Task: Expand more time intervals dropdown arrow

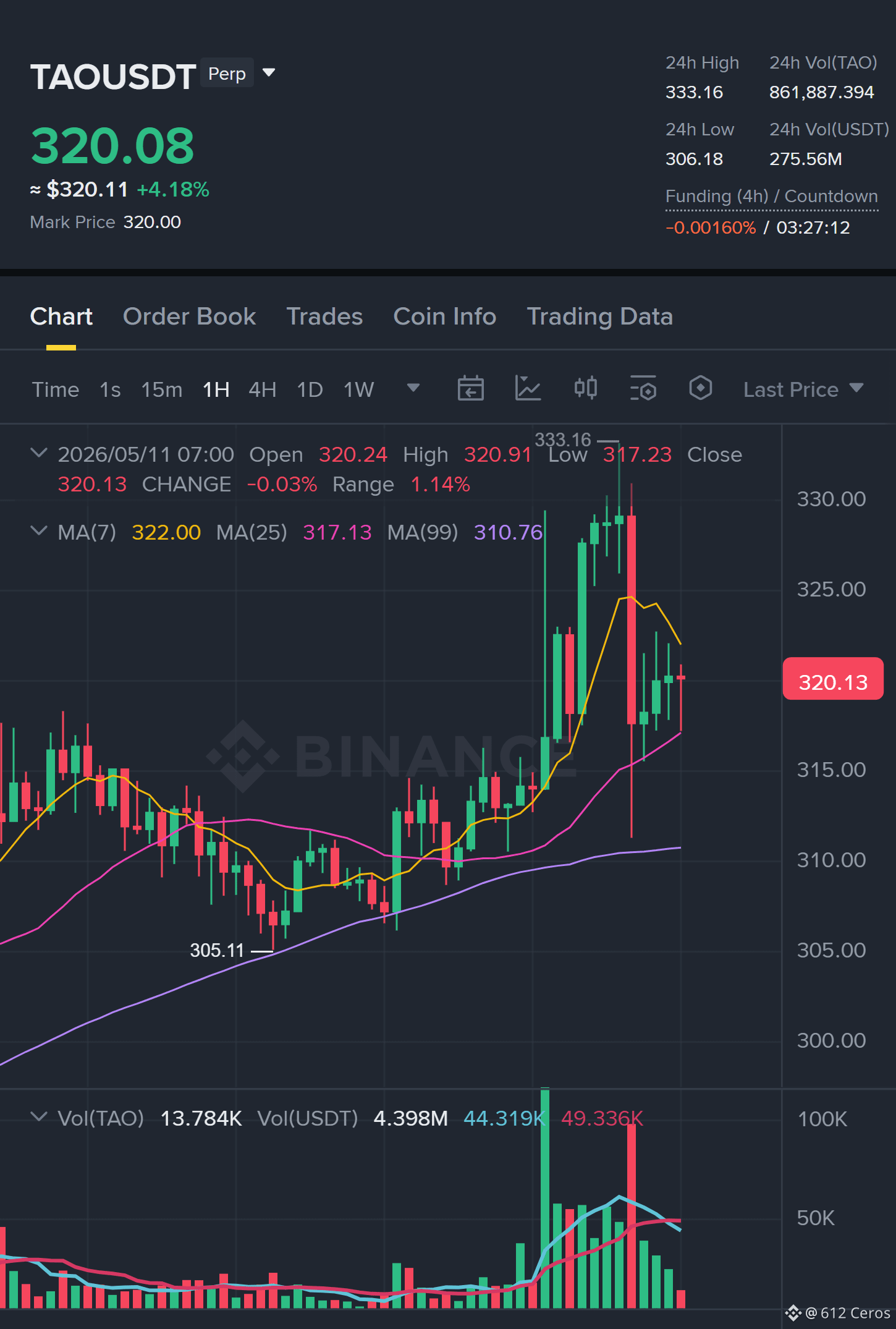Action: [x=413, y=388]
